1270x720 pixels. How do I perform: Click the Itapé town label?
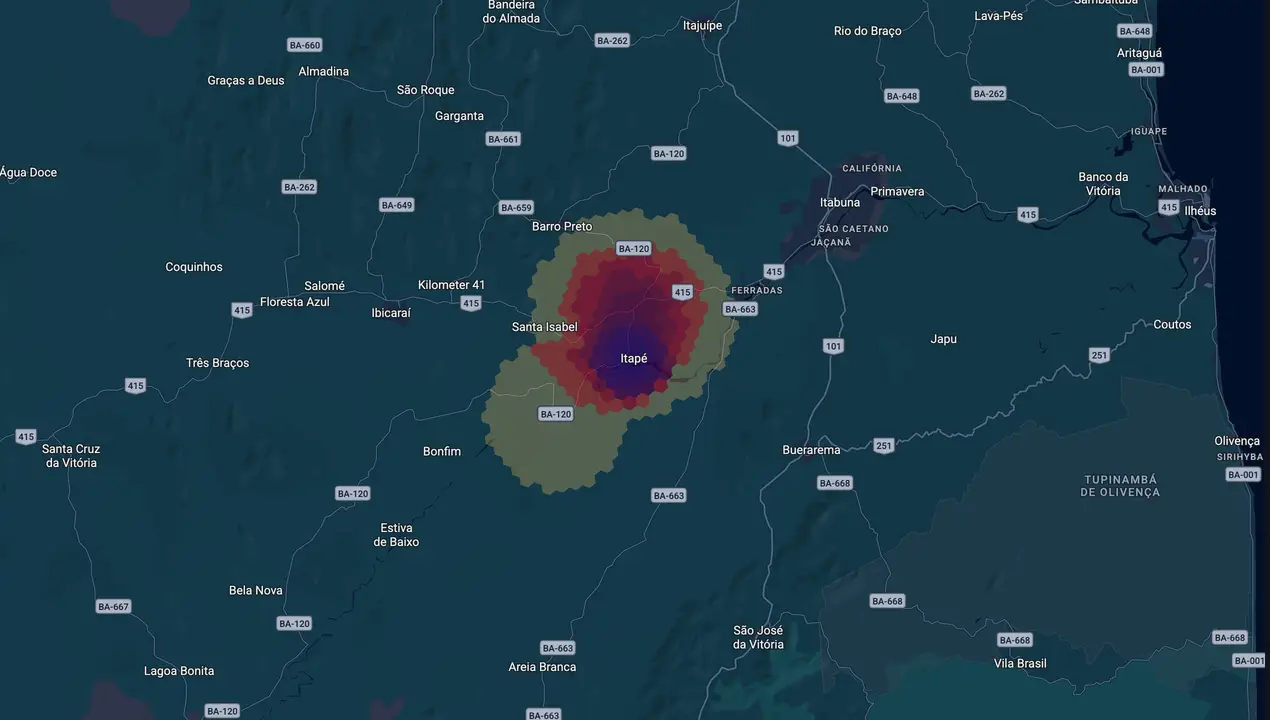click(634, 358)
